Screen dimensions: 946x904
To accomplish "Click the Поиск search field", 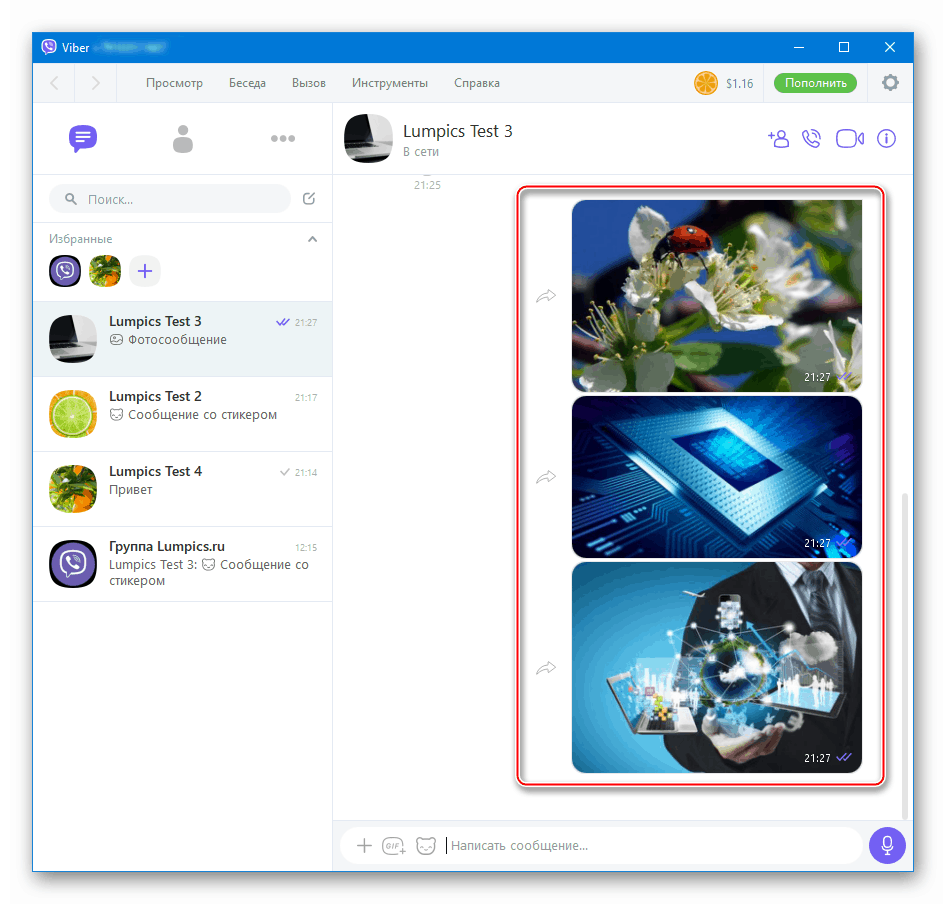I will tap(168, 199).
